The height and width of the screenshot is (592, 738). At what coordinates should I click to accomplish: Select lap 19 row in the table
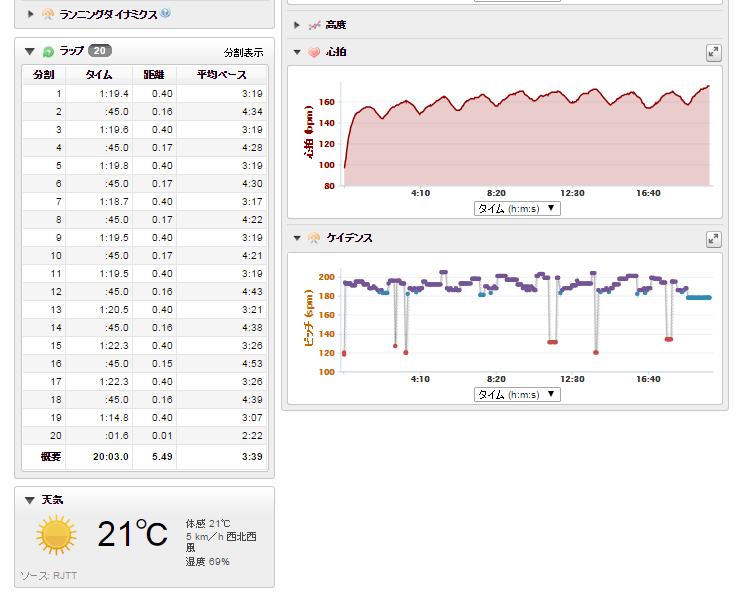coord(145,417)
